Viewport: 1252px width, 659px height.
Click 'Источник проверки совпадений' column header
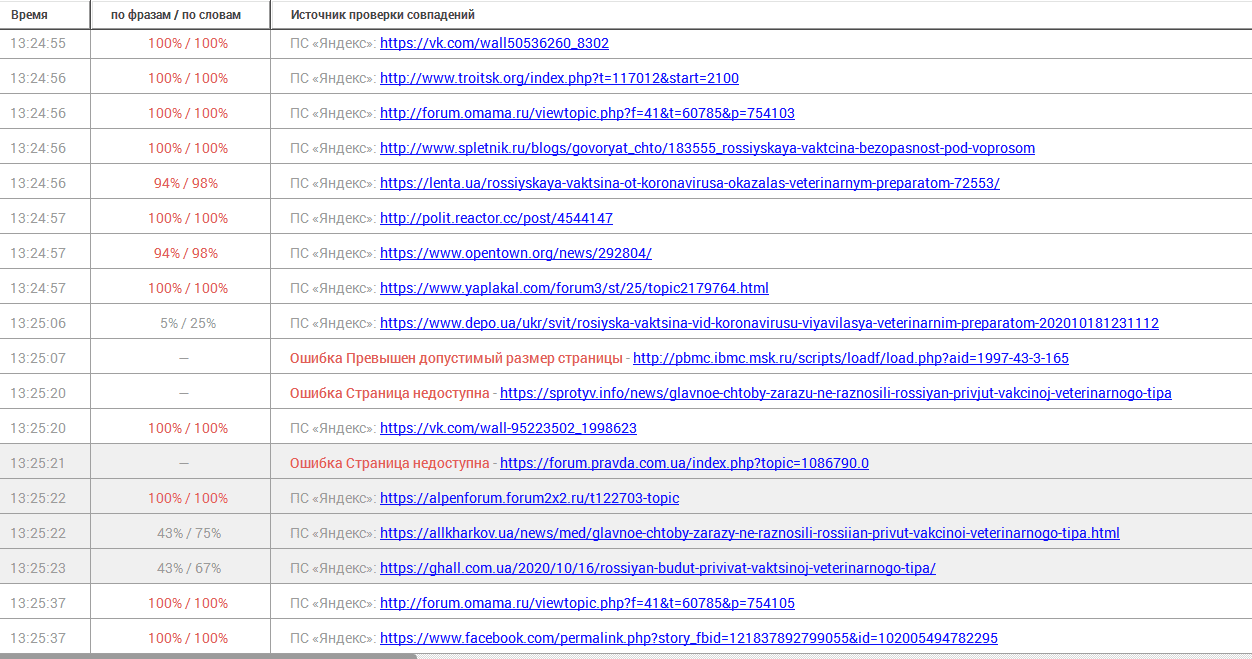point(383,15)
